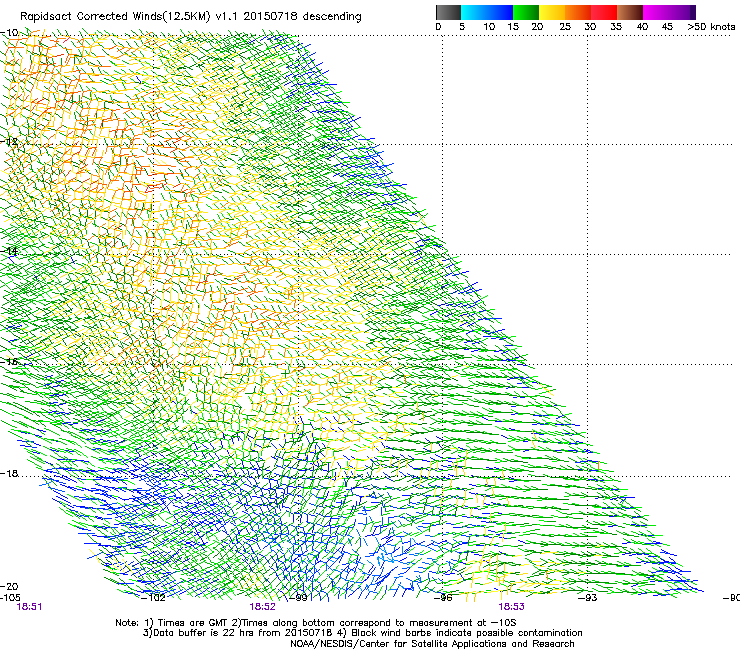Viewport: 740px width, 650px height.
Task: Click the purple '18:53' time label
Action: coord(512,607)
